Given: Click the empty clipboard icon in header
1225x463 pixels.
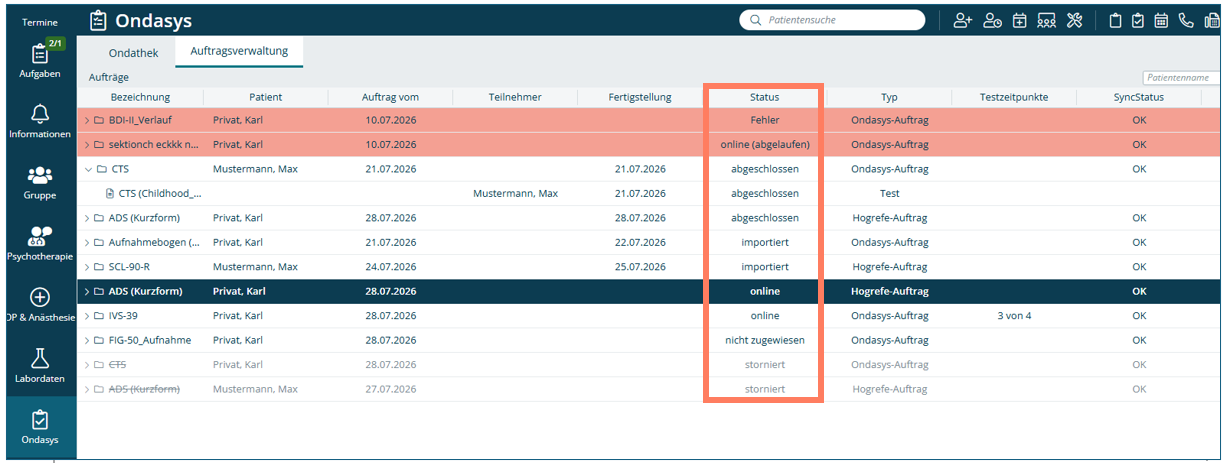Looking at the screenshot, I should coord(1115,20).
